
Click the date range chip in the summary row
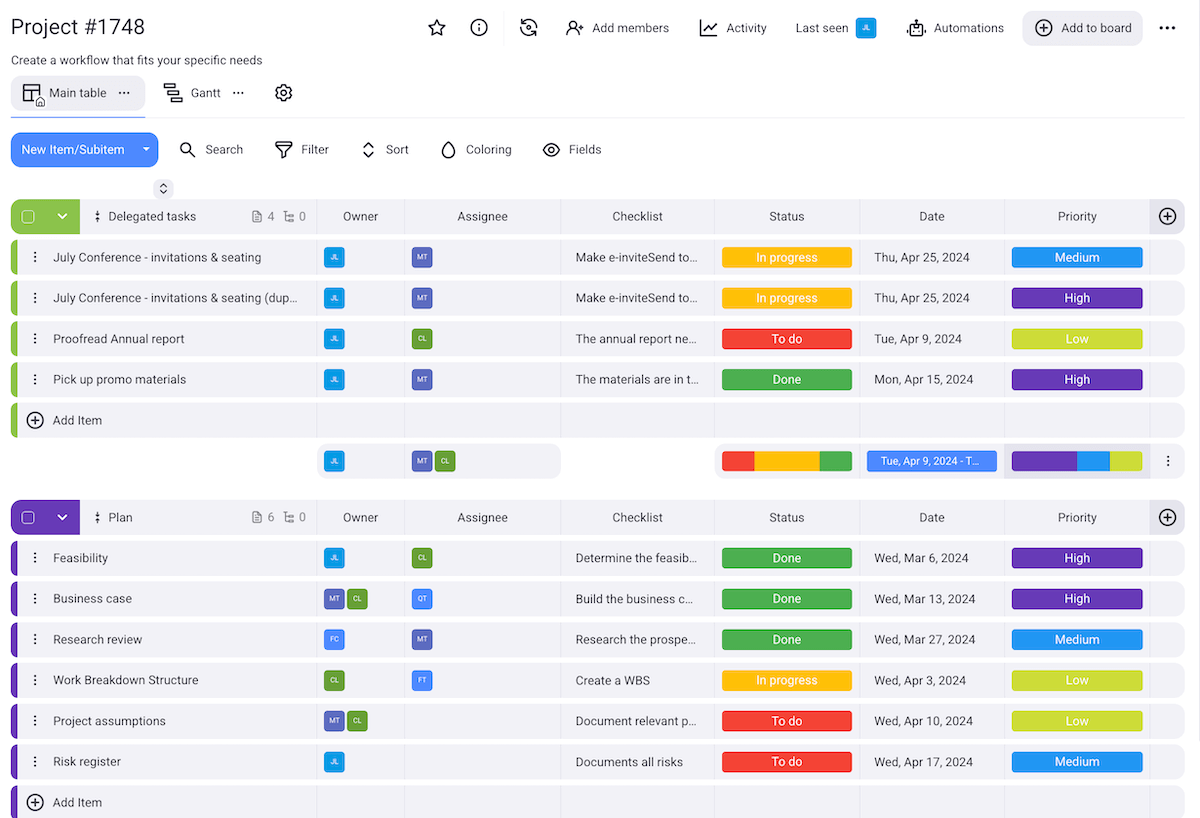tap(931, 461)
